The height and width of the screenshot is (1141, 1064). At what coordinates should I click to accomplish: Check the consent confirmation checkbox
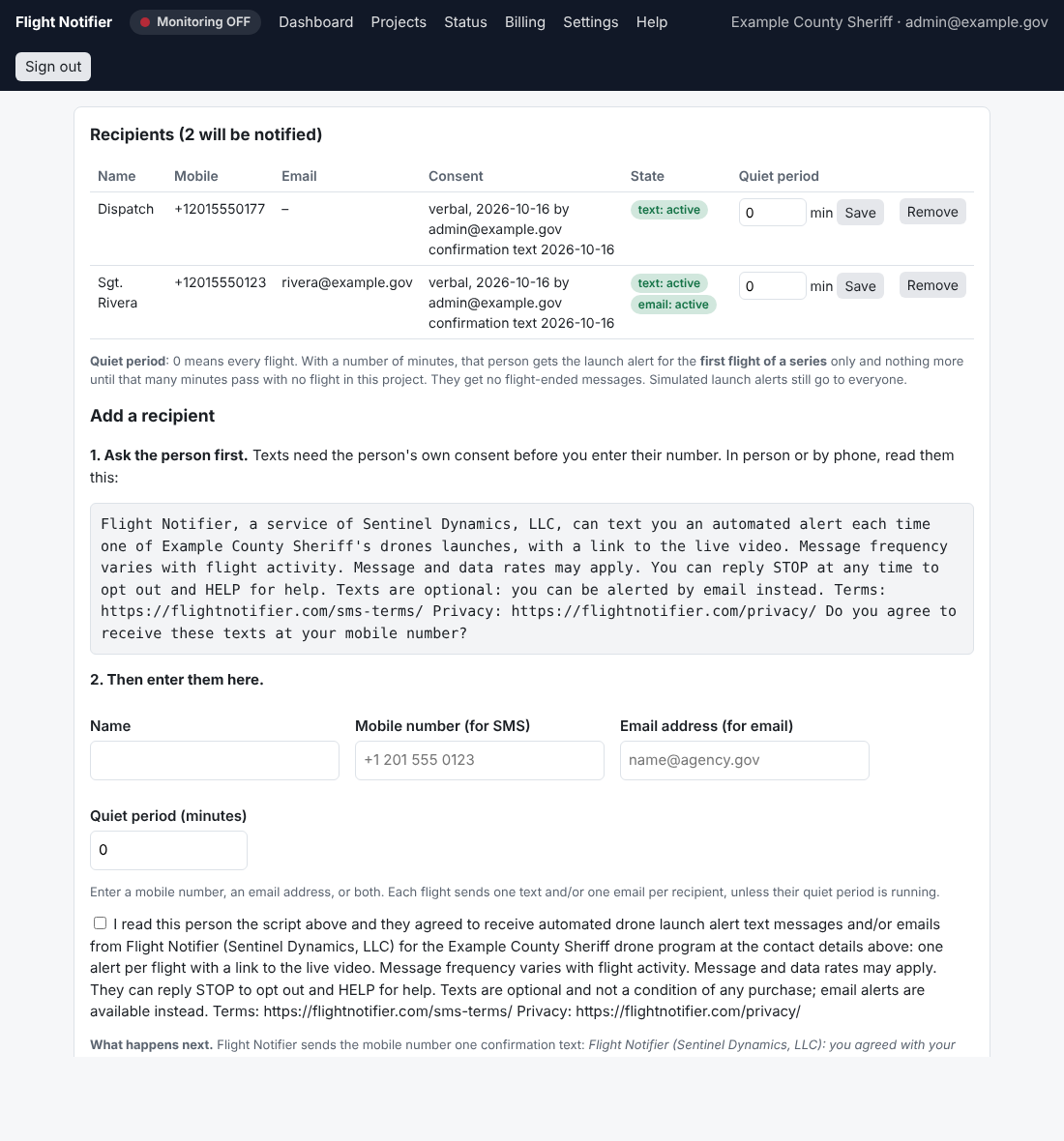click(x=100, y=923)
